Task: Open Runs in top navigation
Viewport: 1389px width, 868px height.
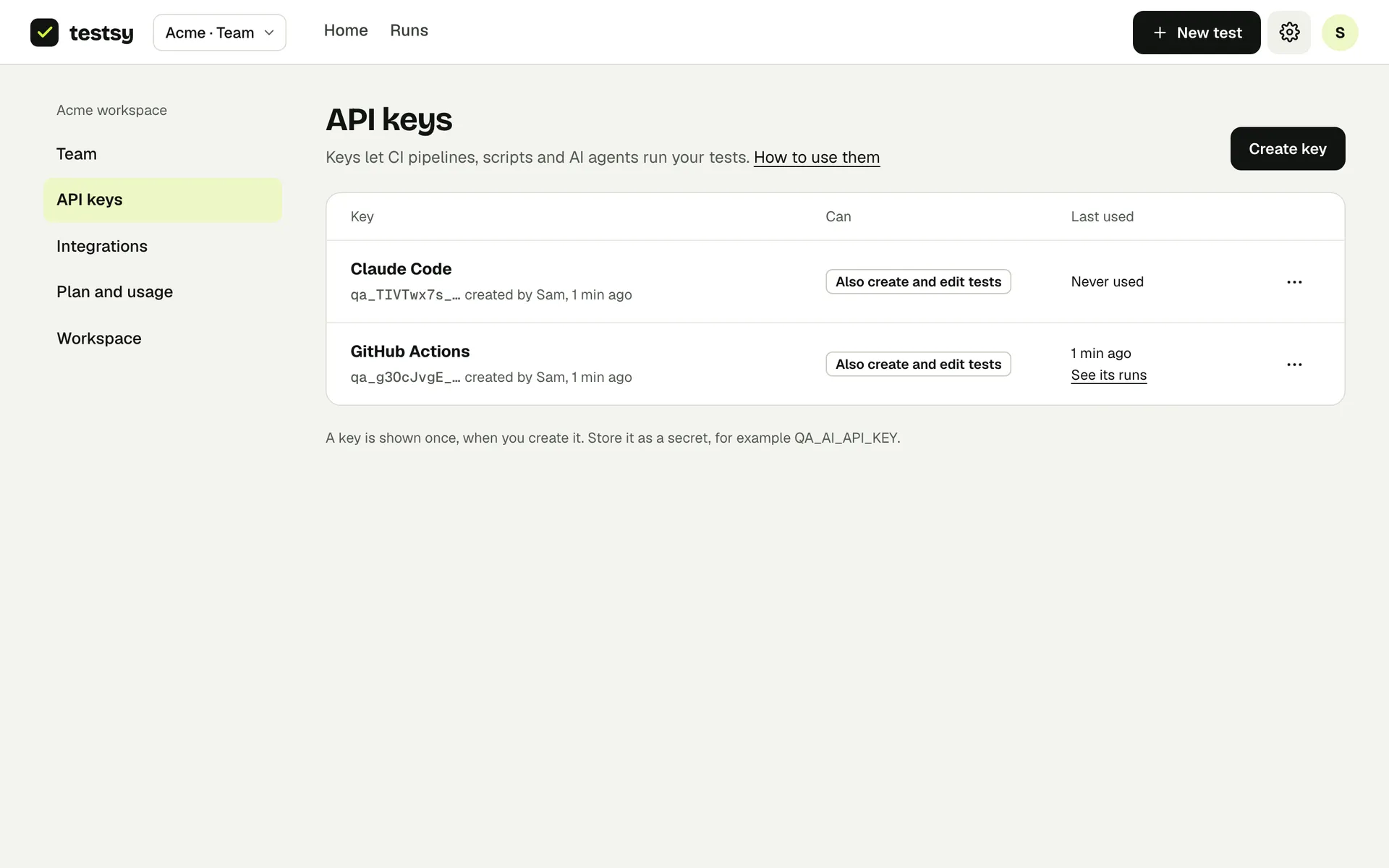Action: click(409, 30)
